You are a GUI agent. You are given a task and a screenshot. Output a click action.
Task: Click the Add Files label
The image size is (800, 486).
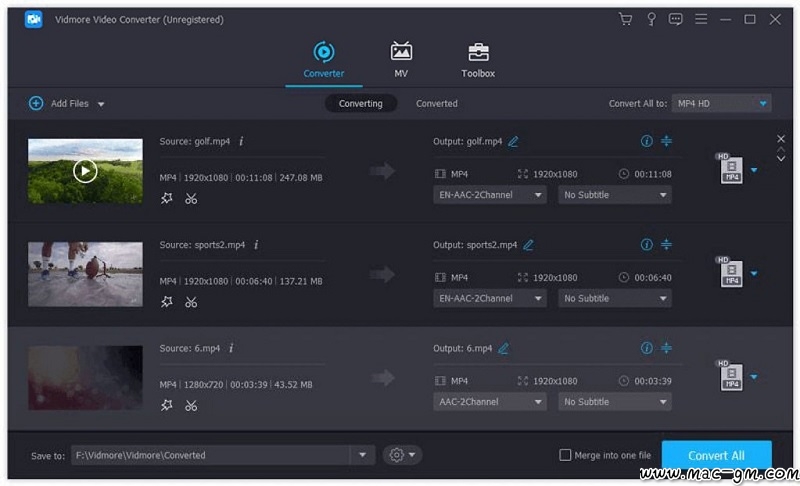(x=69, y=104)
